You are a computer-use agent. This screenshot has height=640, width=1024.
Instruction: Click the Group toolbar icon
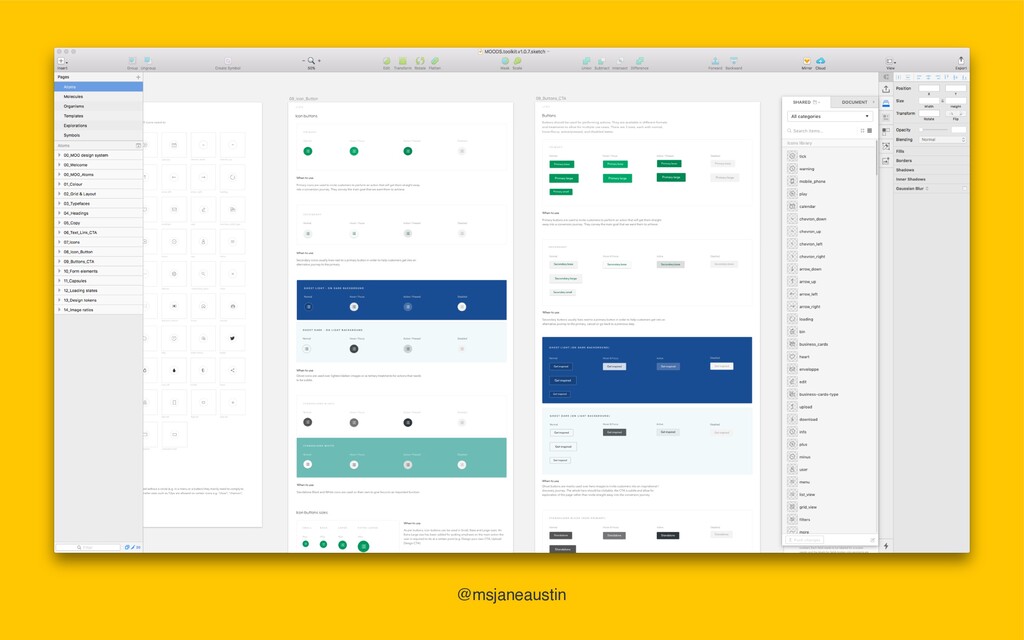132,62
